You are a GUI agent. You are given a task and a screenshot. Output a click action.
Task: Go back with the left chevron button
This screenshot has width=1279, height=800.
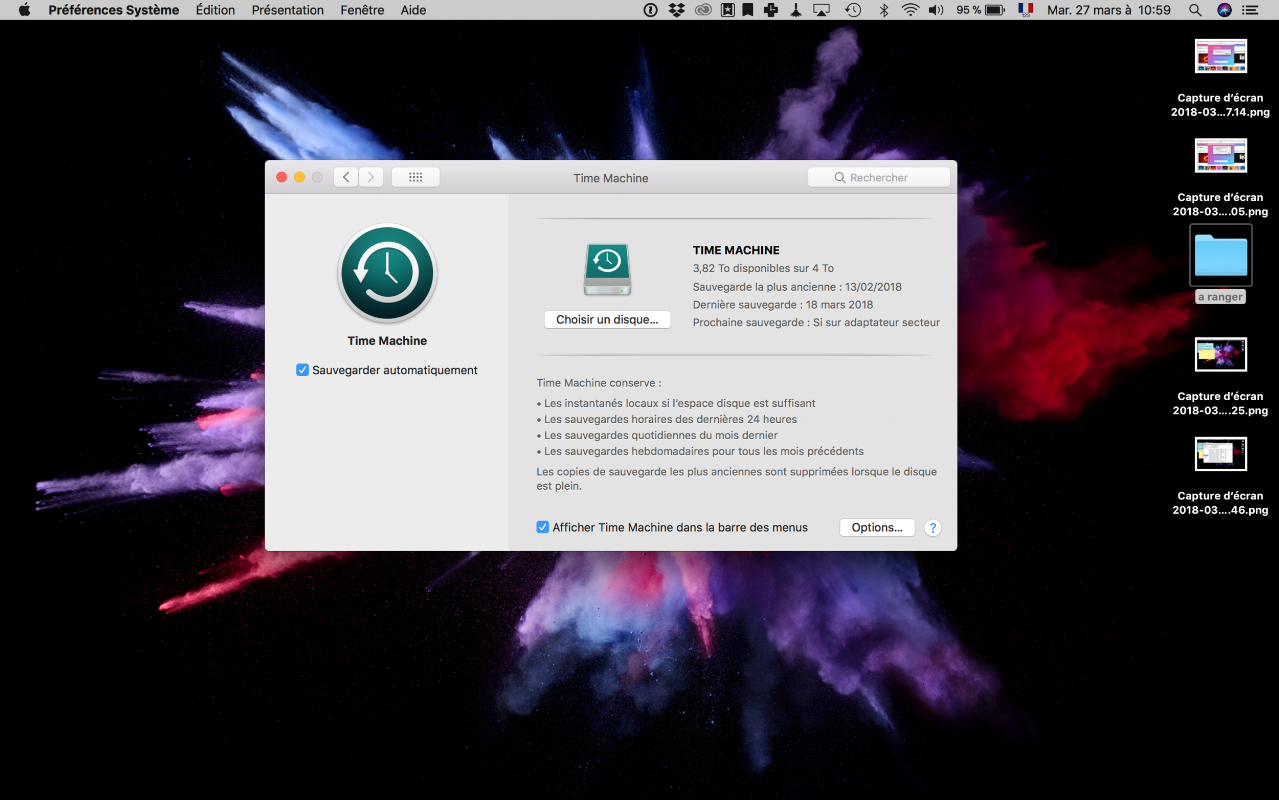pos(346,177)
